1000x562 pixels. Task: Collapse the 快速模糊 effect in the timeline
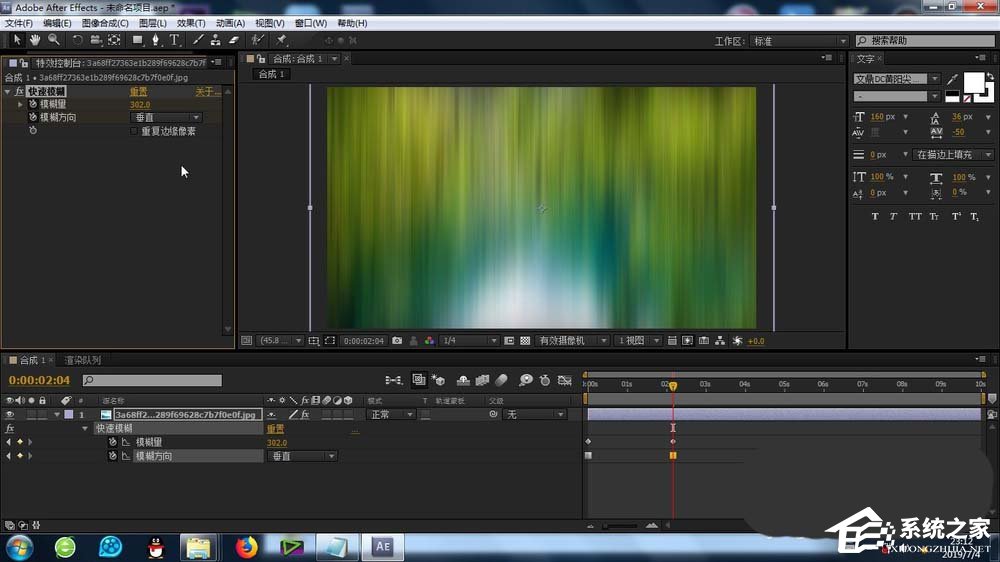[x=85, y=428]
